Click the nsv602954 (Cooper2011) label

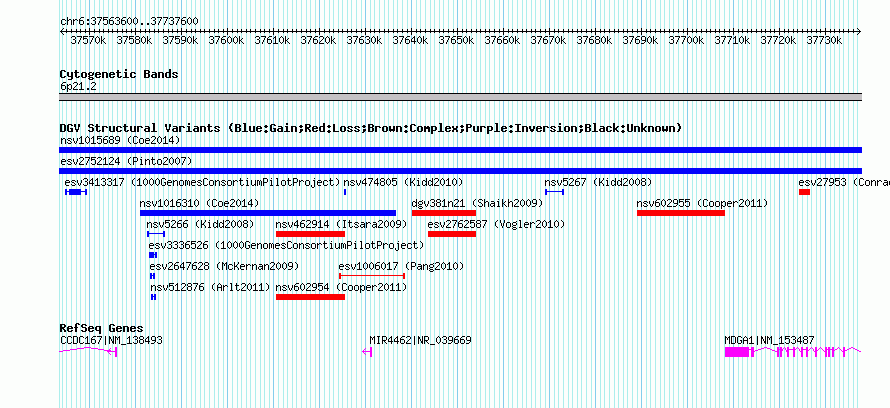[342, 287]
